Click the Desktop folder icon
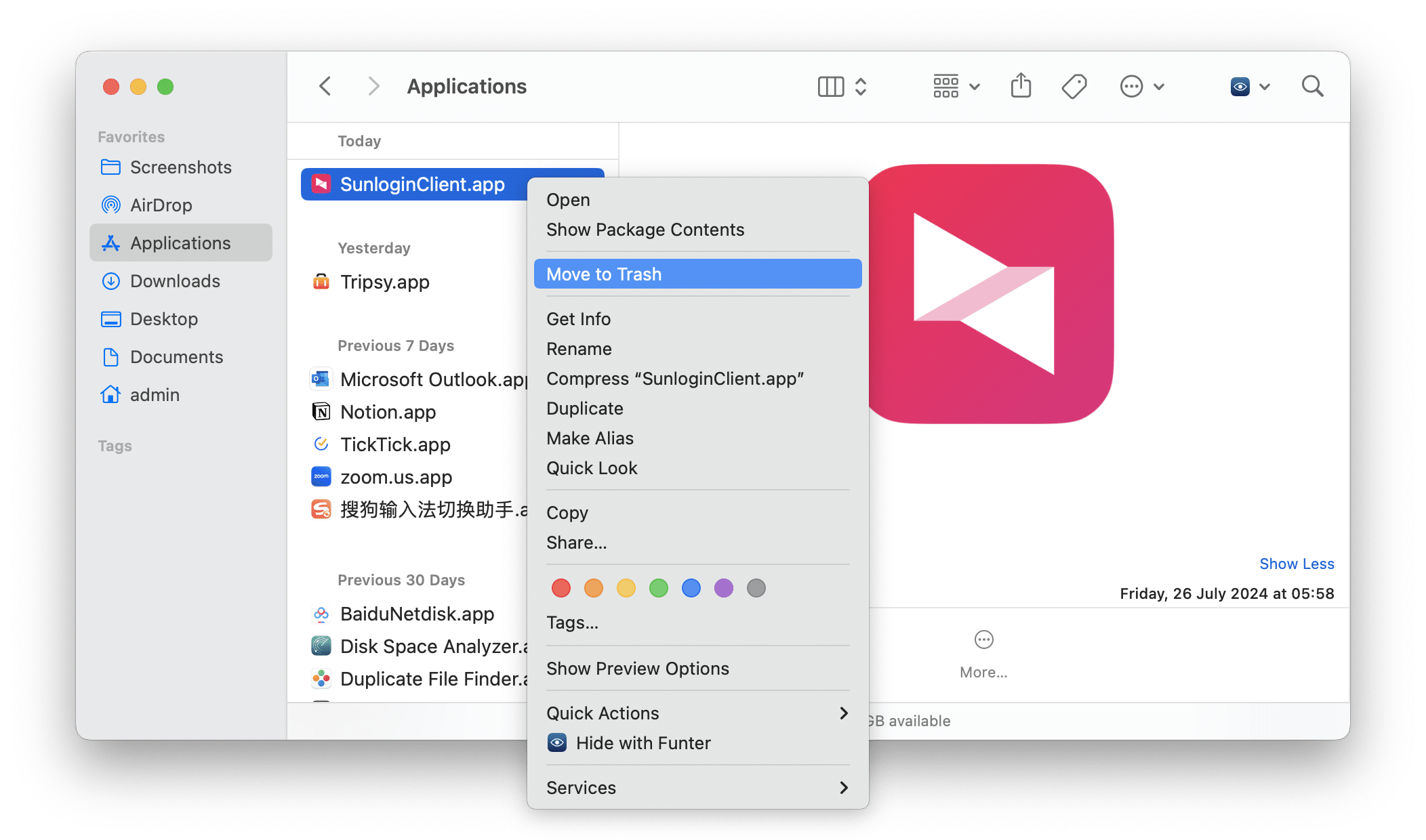This screenshot has width=1426, height=840. [x=111, y=319]
